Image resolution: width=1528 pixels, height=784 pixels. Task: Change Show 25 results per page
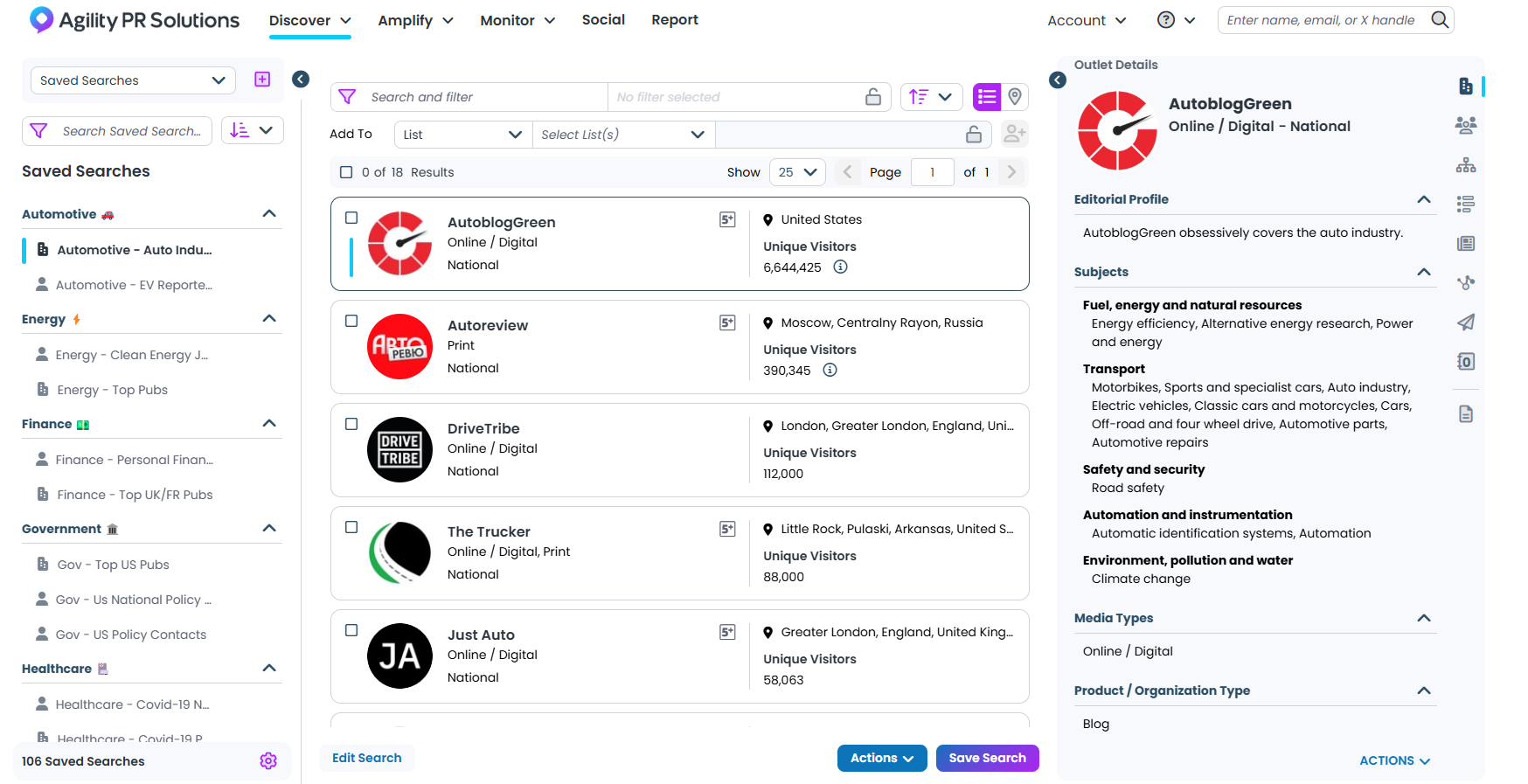[x=797, y=172]
